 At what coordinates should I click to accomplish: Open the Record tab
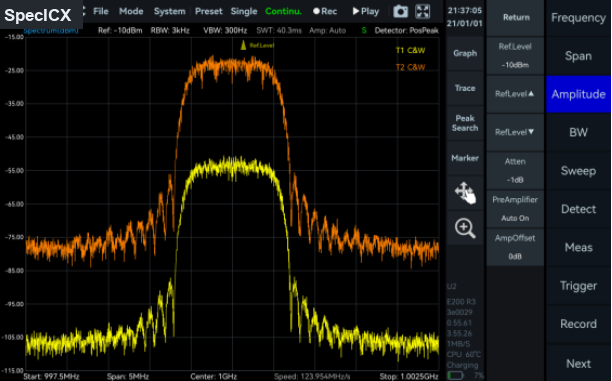(578, 324)
